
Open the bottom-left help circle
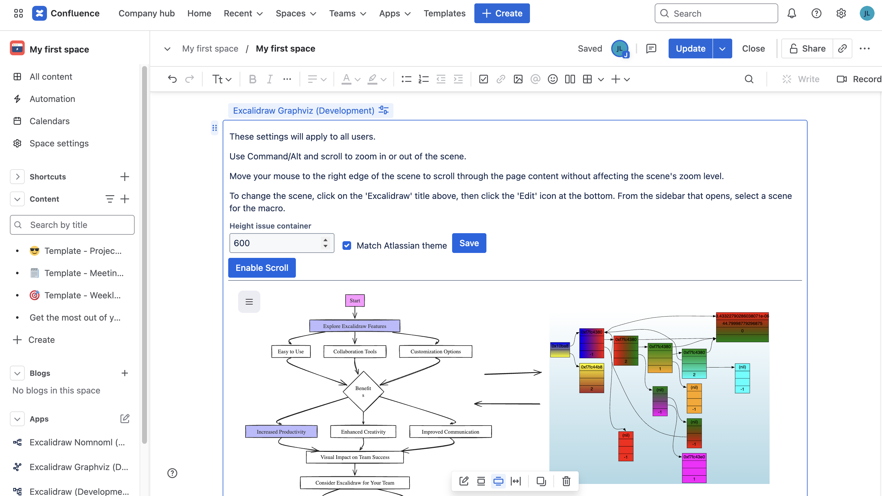172,474
